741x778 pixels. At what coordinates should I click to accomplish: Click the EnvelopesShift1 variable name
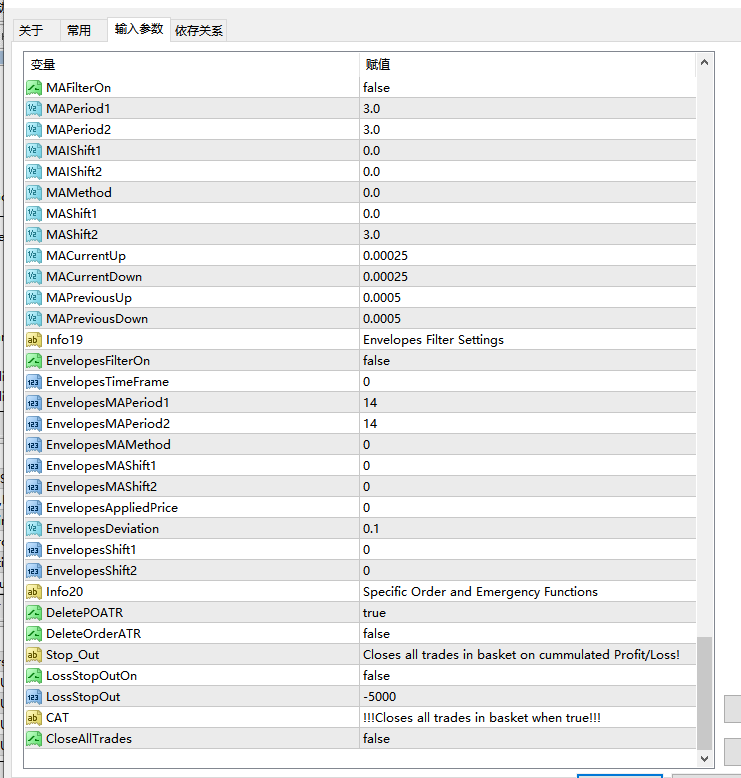[x=91, y=550]
